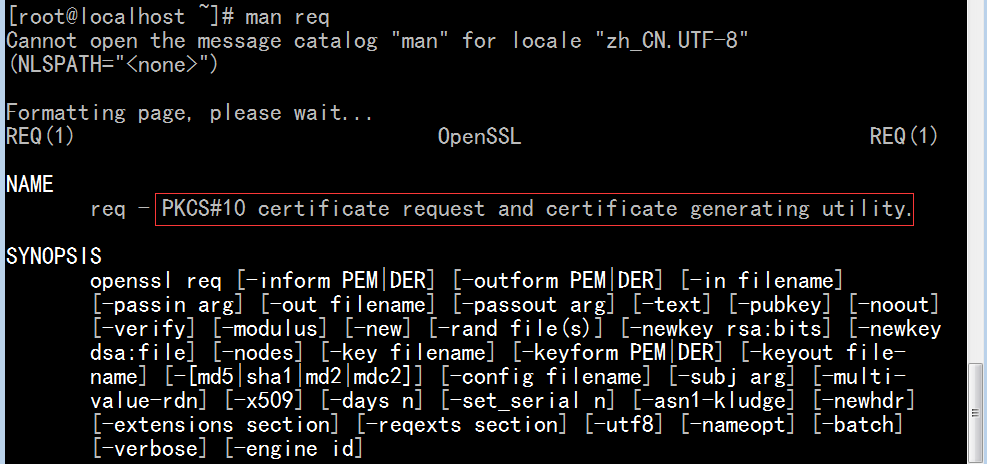Click the "Formatting page, please wait..." line
This screenshot has height=464, width=987.
click(189, 113)
